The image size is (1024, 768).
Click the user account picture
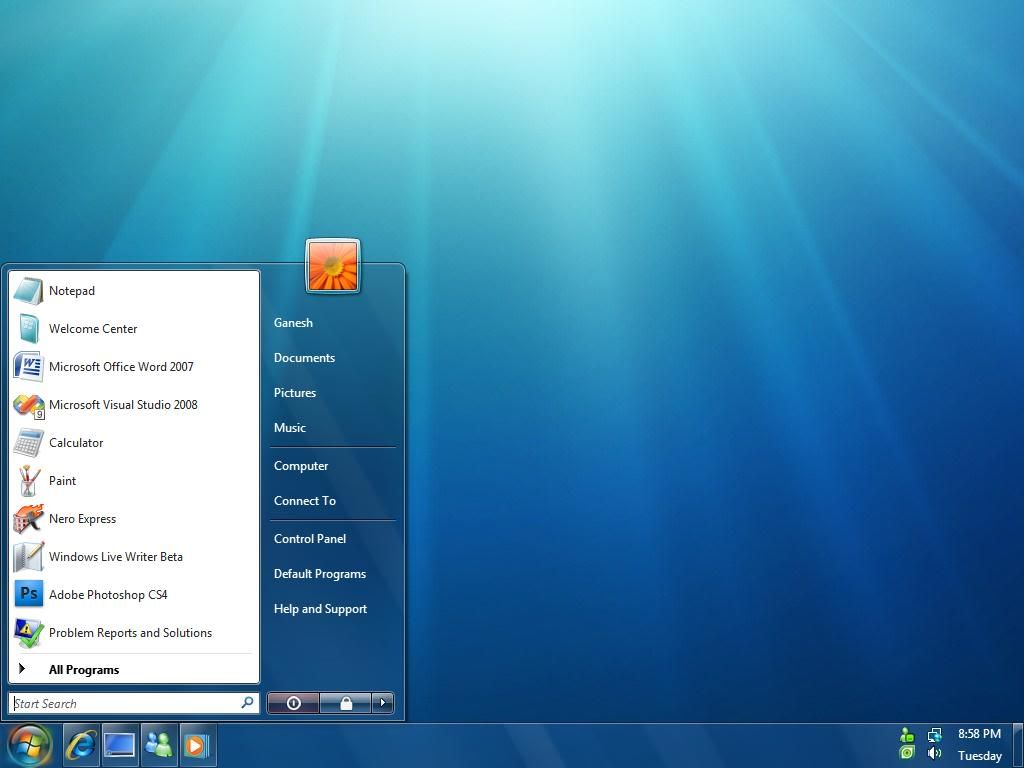(x=331, y=265)
